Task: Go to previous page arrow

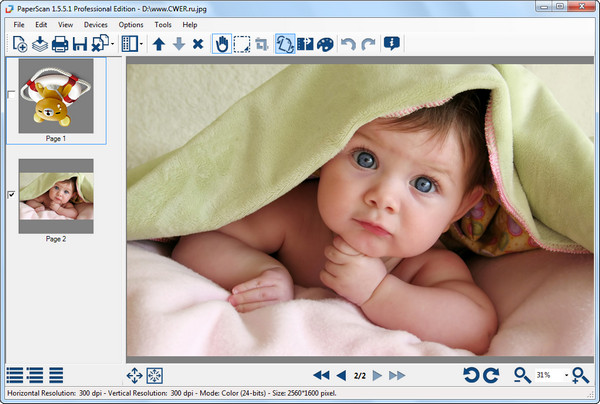Action: pos(341,375)
